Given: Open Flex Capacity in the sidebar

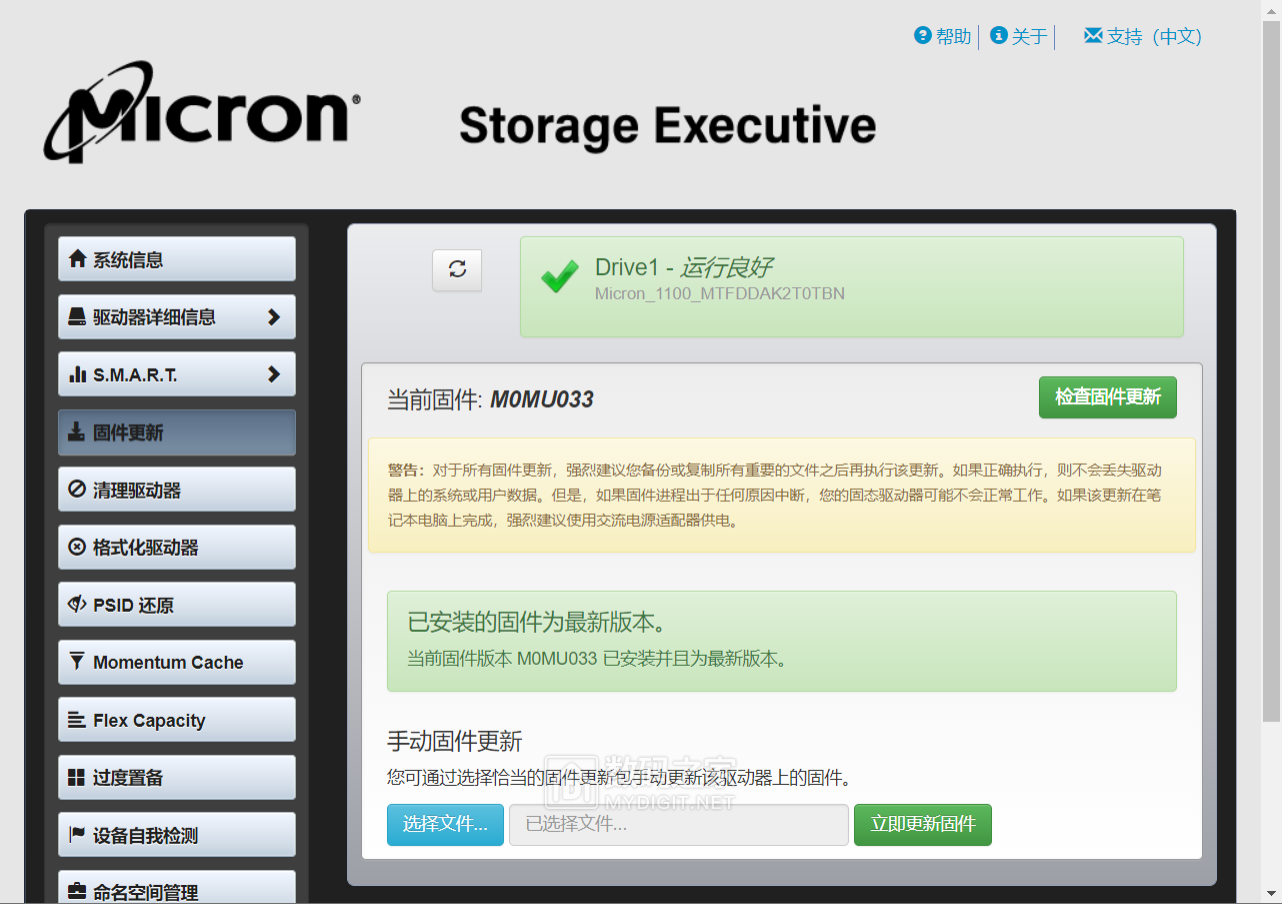Looking at the screenshot, I should point(177,720).
